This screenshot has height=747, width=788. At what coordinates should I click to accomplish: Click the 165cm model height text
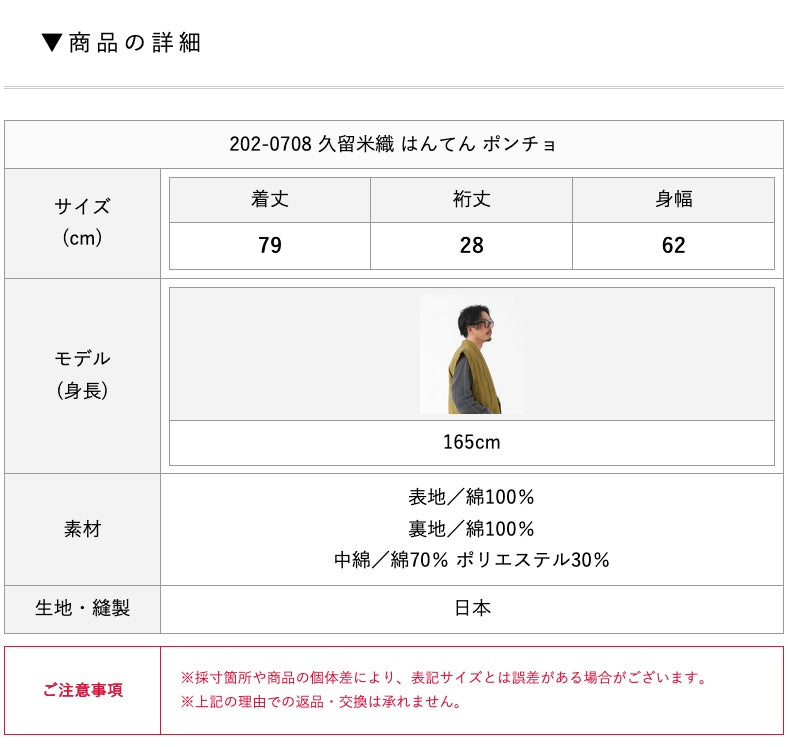click(x=471, y=442)
